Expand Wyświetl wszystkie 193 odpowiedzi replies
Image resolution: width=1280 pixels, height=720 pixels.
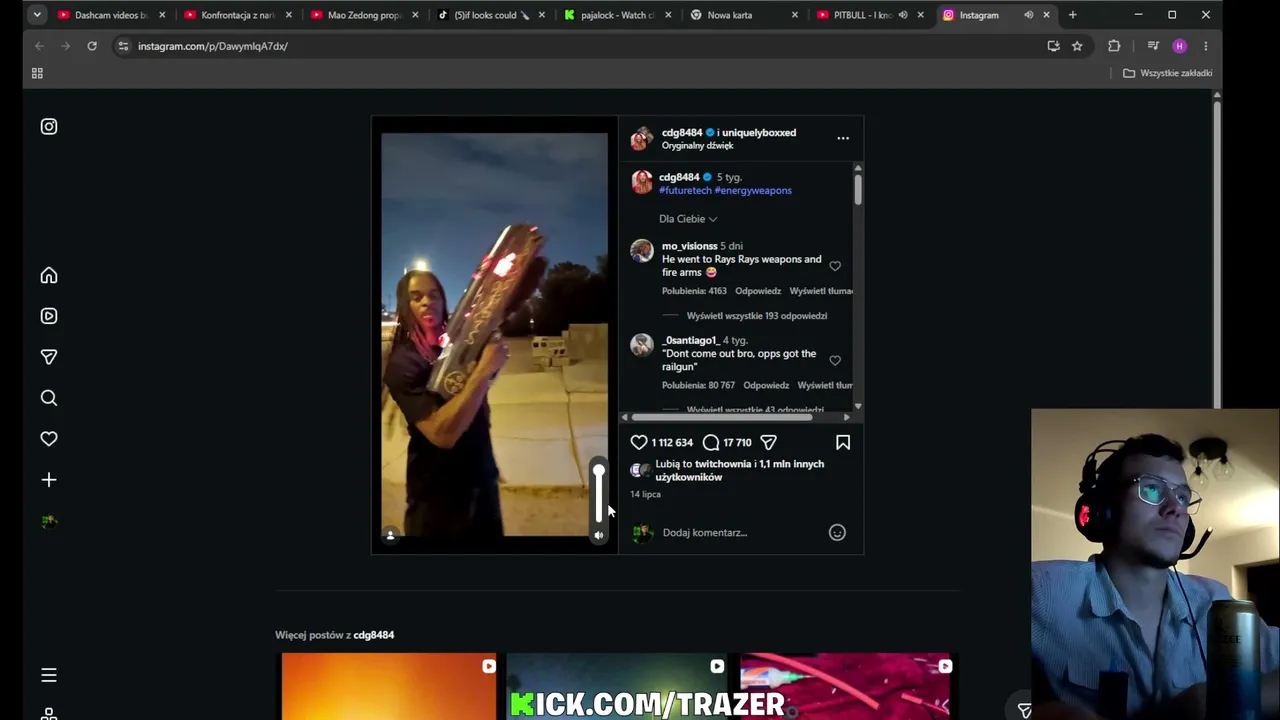pyautogui.click(x=757, y=316)
